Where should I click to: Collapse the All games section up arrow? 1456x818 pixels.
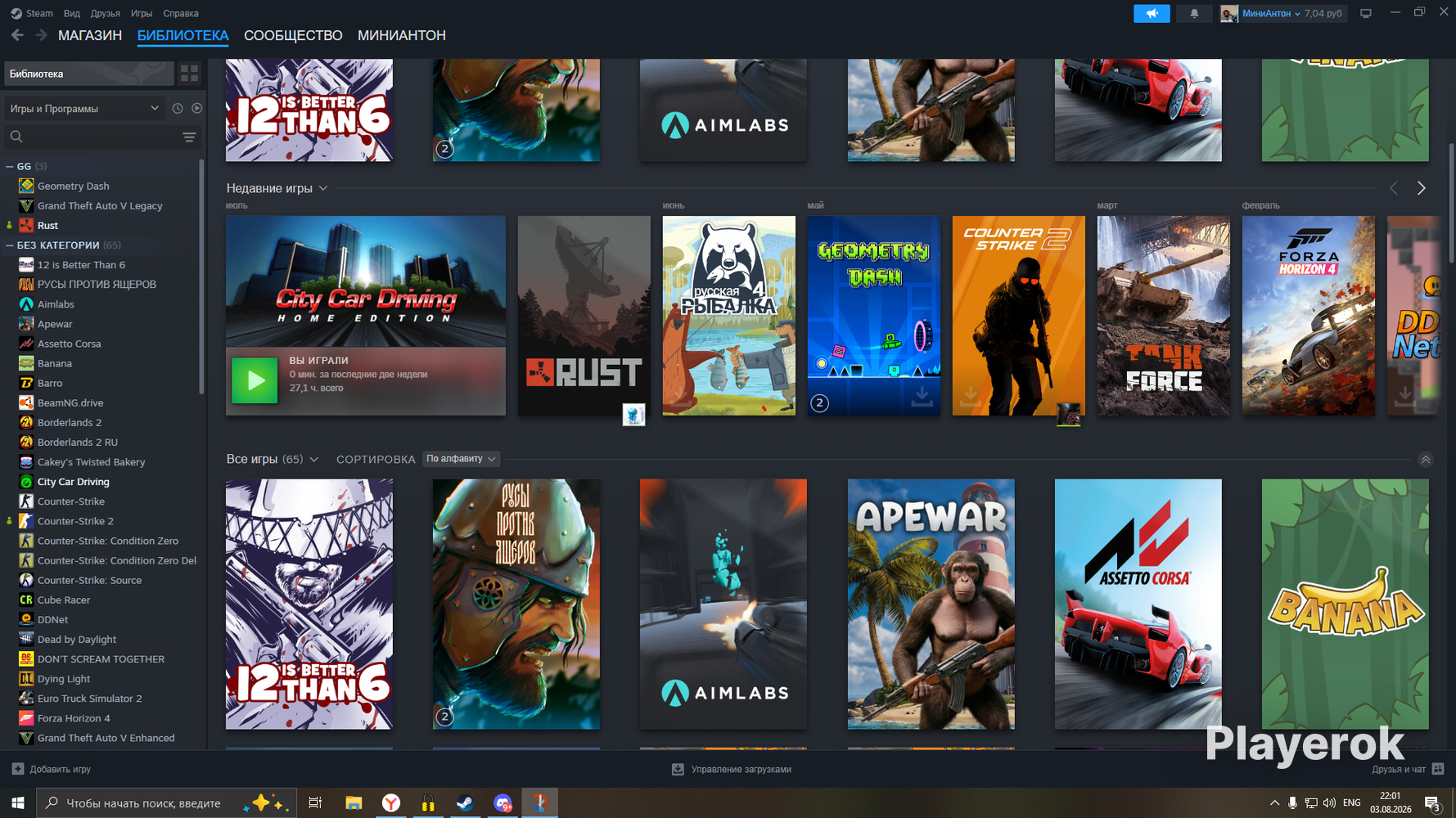[1425, 460]
